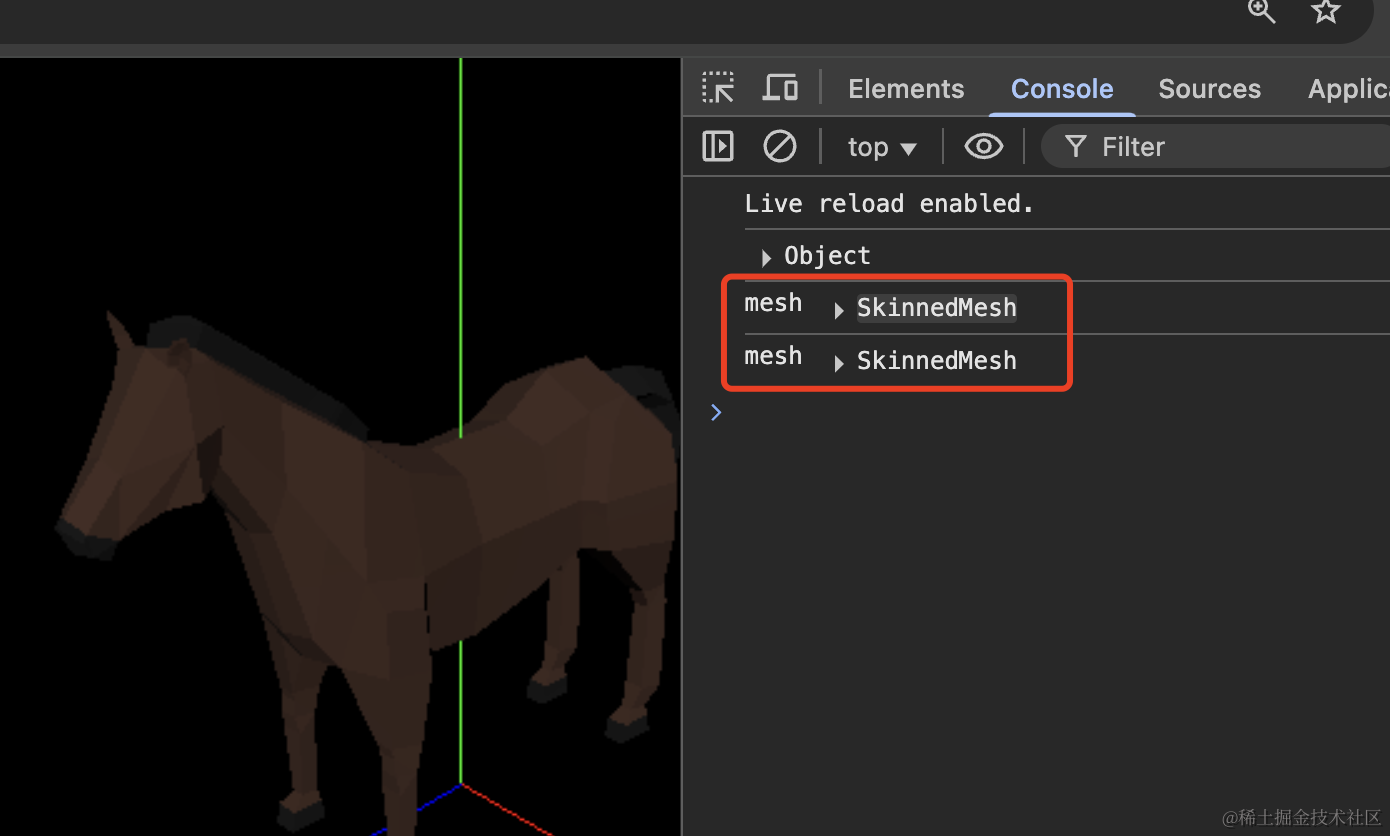The height and width of the screenshot is (836, 1390).
Task: Click the second 'mesh' log label
Action: (x=773, y=356)
